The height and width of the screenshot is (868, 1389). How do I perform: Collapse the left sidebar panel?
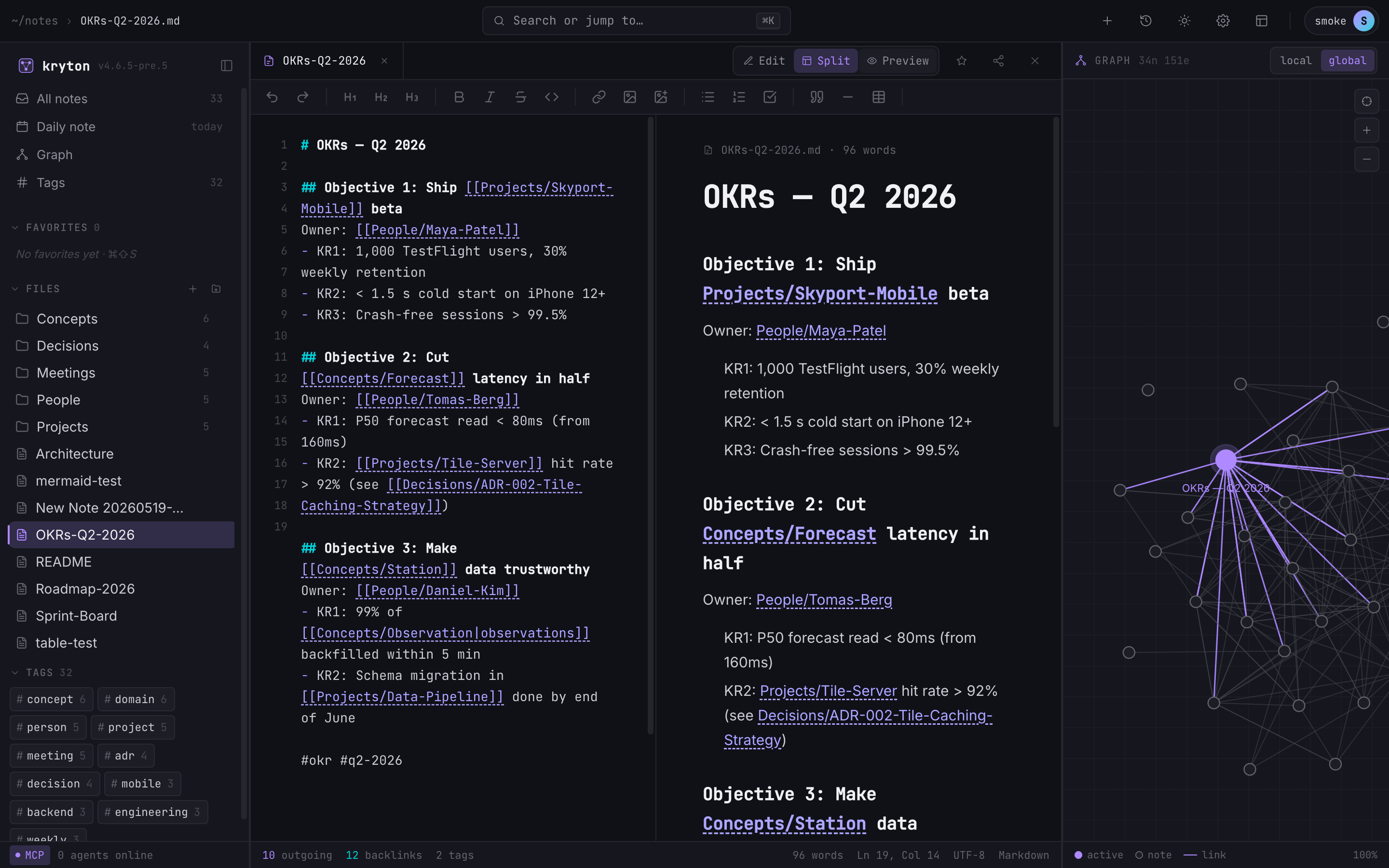tap(227, 66)
